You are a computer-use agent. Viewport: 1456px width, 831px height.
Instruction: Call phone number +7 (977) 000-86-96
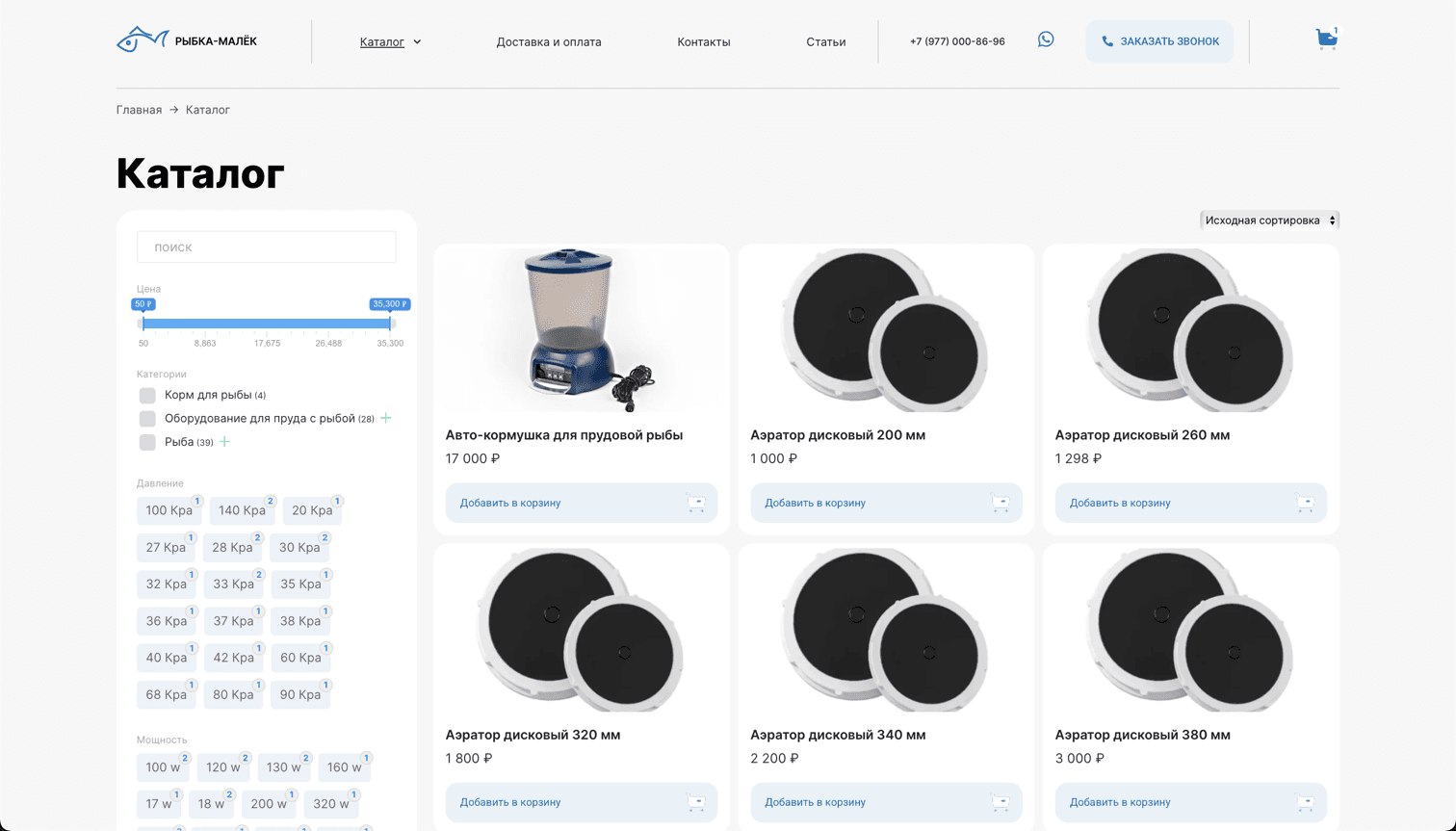point(957,41)
